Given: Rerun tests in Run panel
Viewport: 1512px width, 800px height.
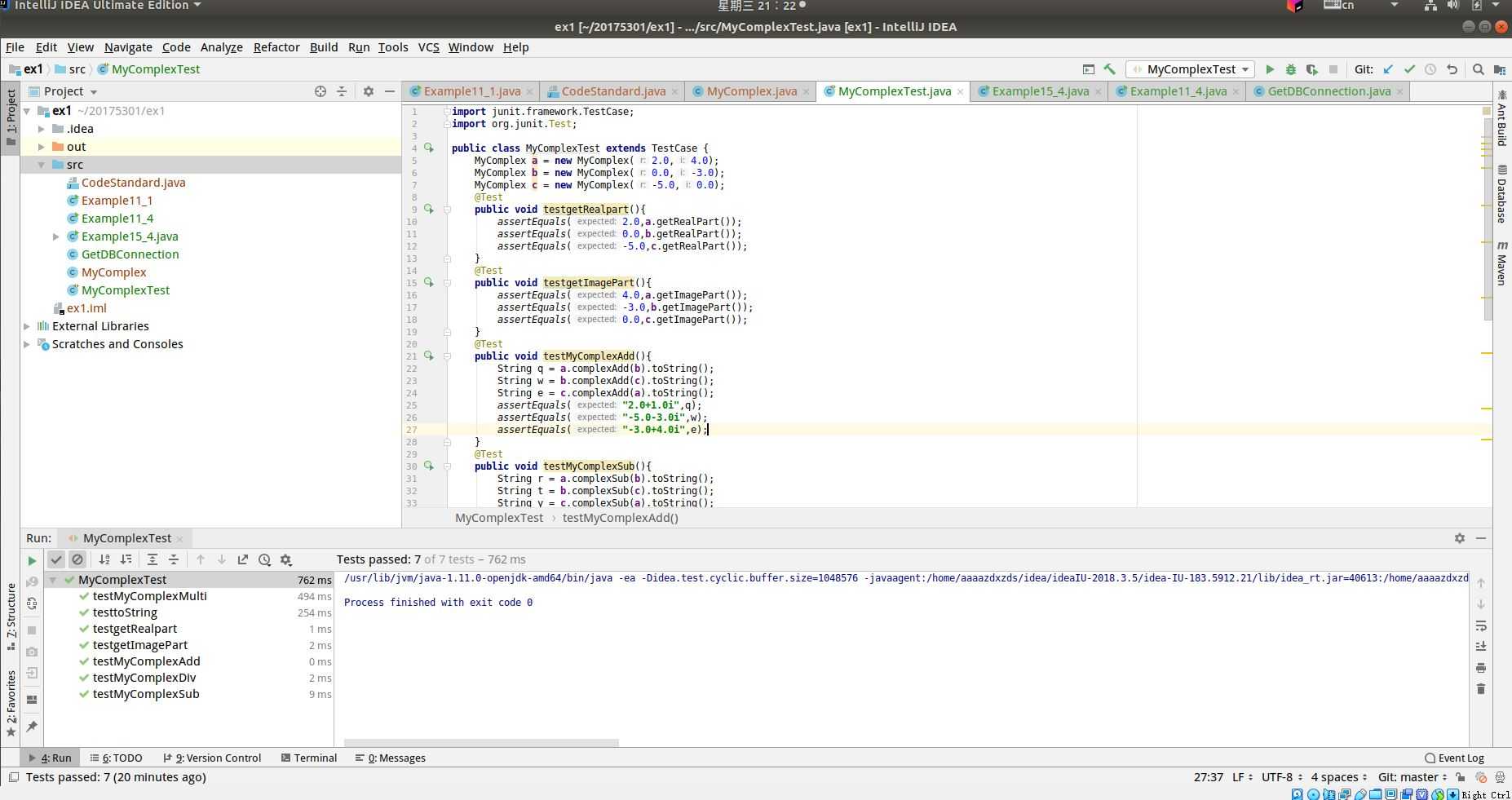Looking at the screenshot, I should point(32,560).
